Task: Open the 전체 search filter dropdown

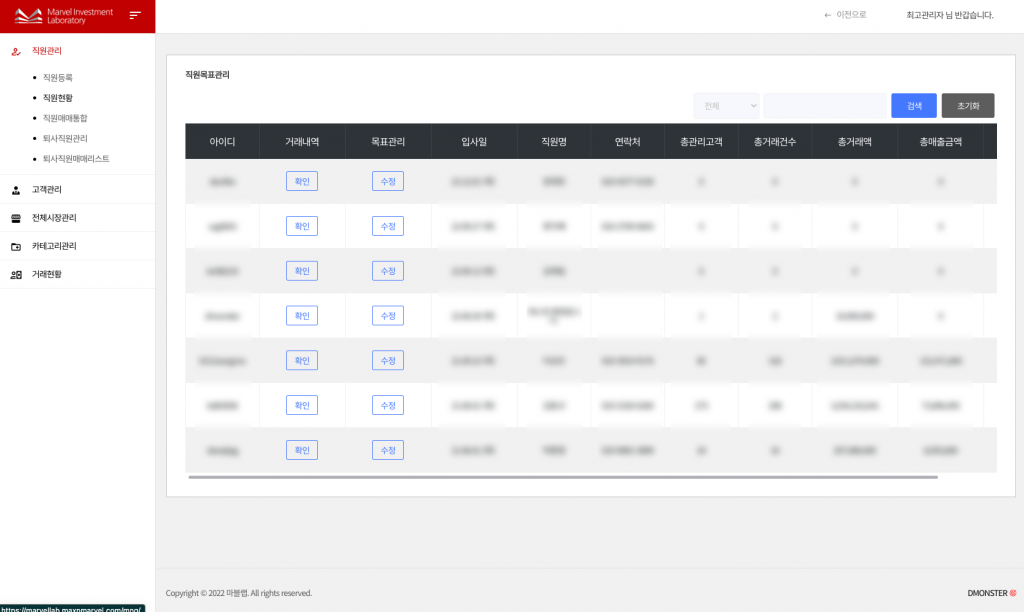Action: click(x=726, y=106)
